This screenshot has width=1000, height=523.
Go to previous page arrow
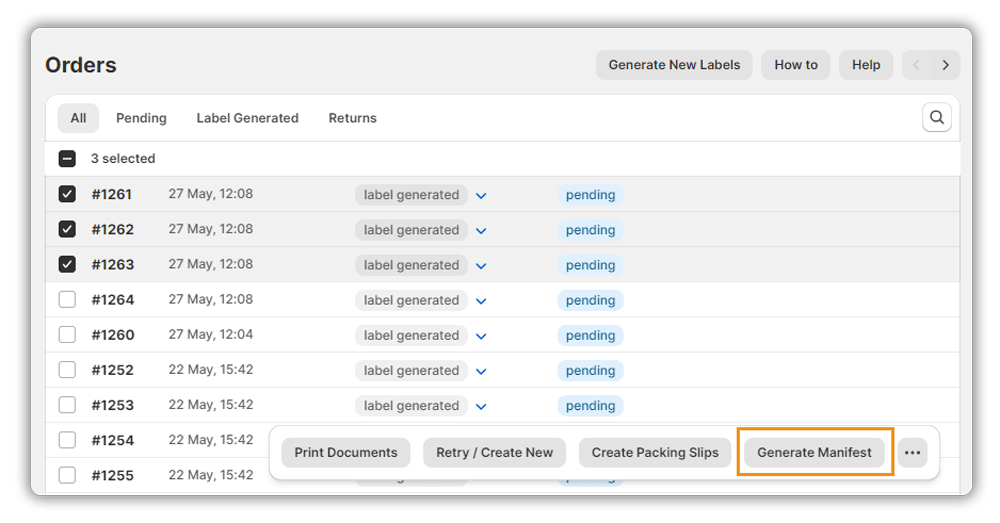(916, 65)
